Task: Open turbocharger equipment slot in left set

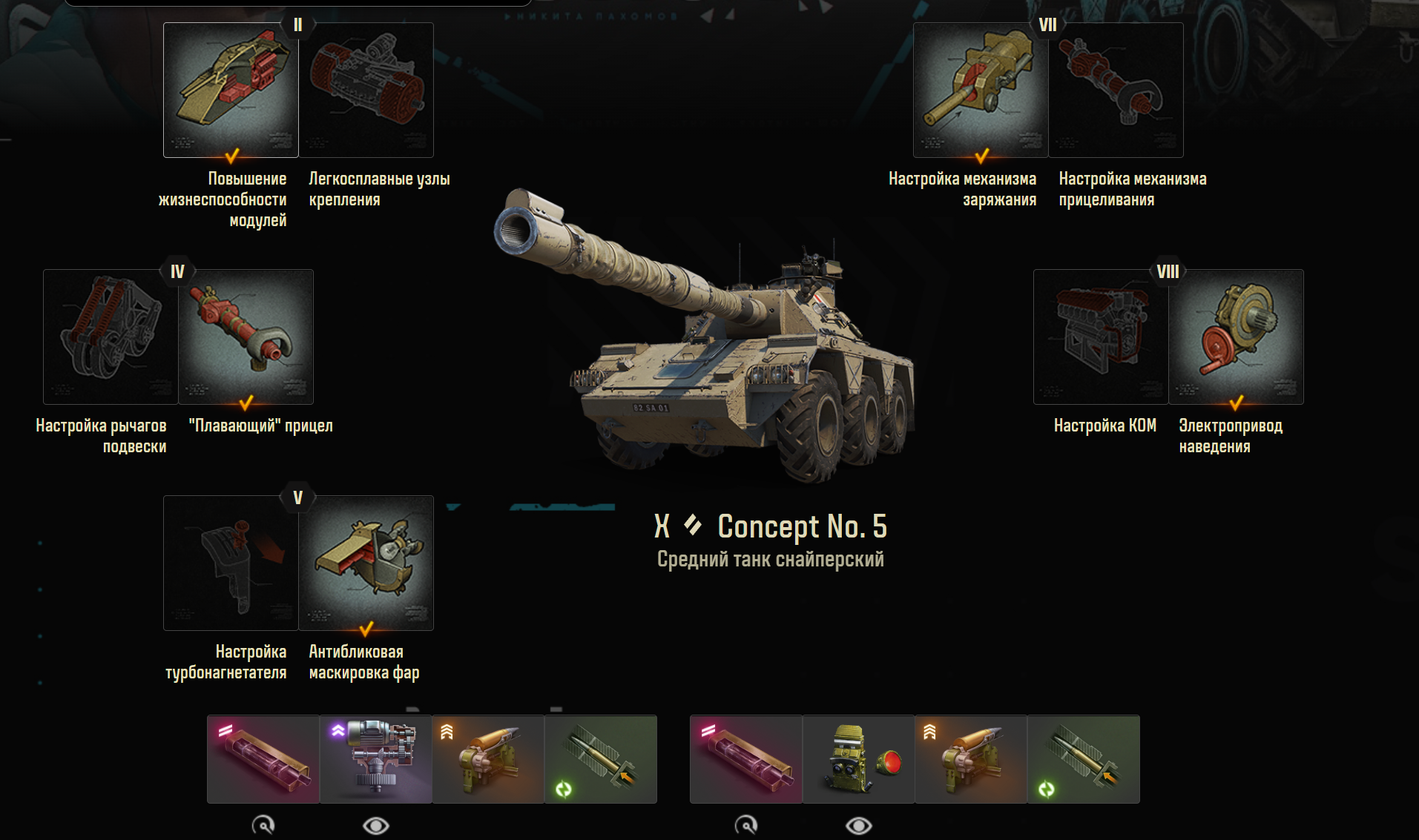Action: click(376, 759)
